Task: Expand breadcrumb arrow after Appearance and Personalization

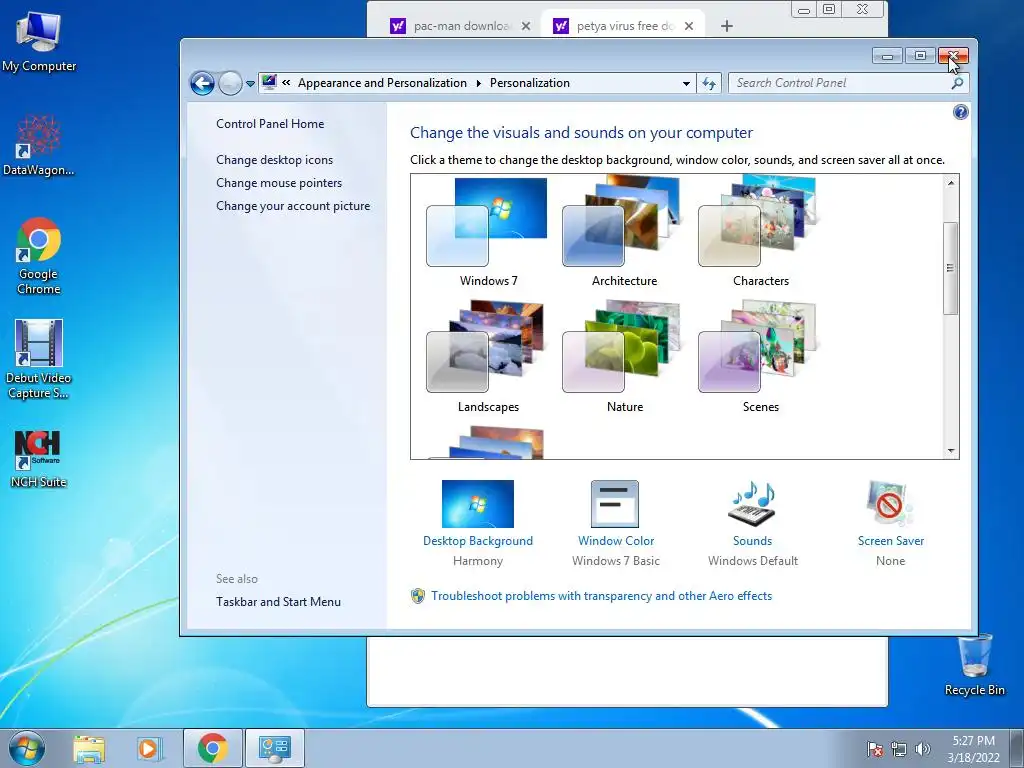Action: tap(479, 84)
